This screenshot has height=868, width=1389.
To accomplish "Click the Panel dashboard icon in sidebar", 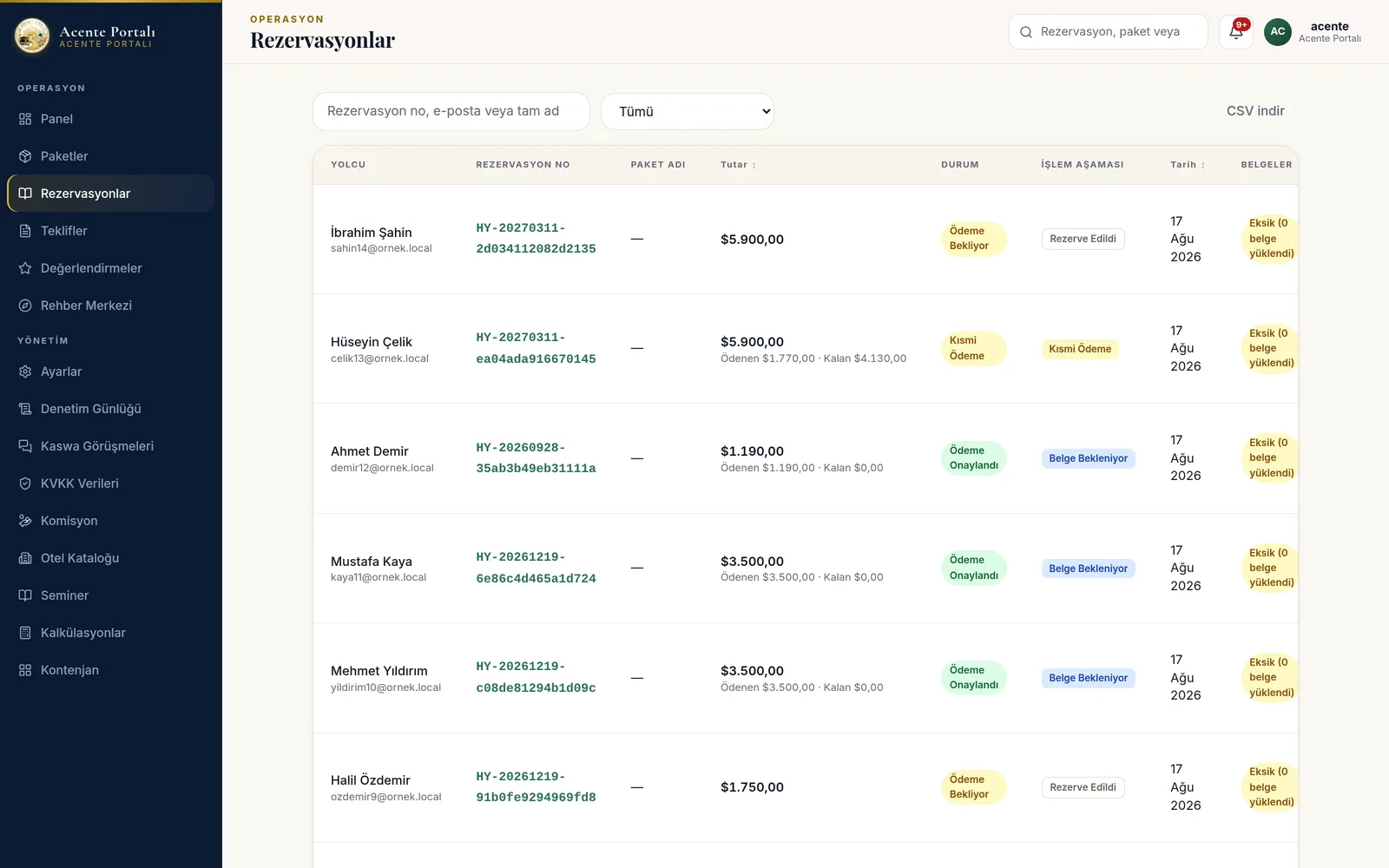I will click(25, 119).
